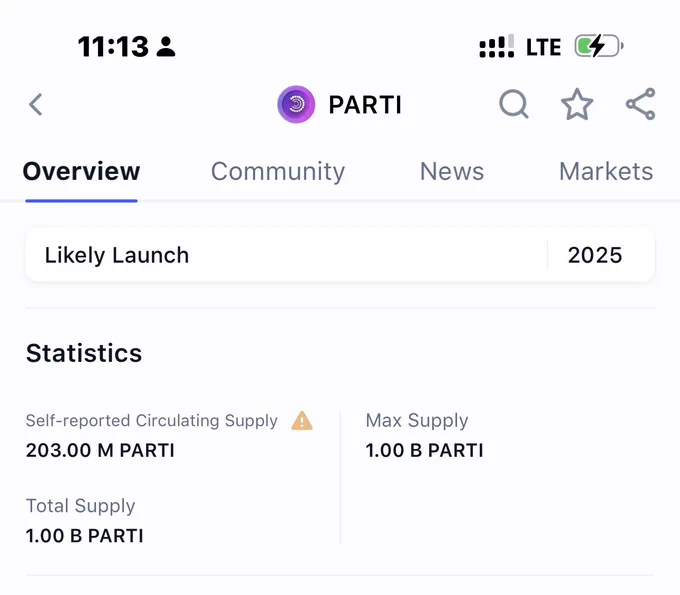
Task: Tap the 203.00 M PARTI value
Action: pyautogui.click(x=100, y=450)
